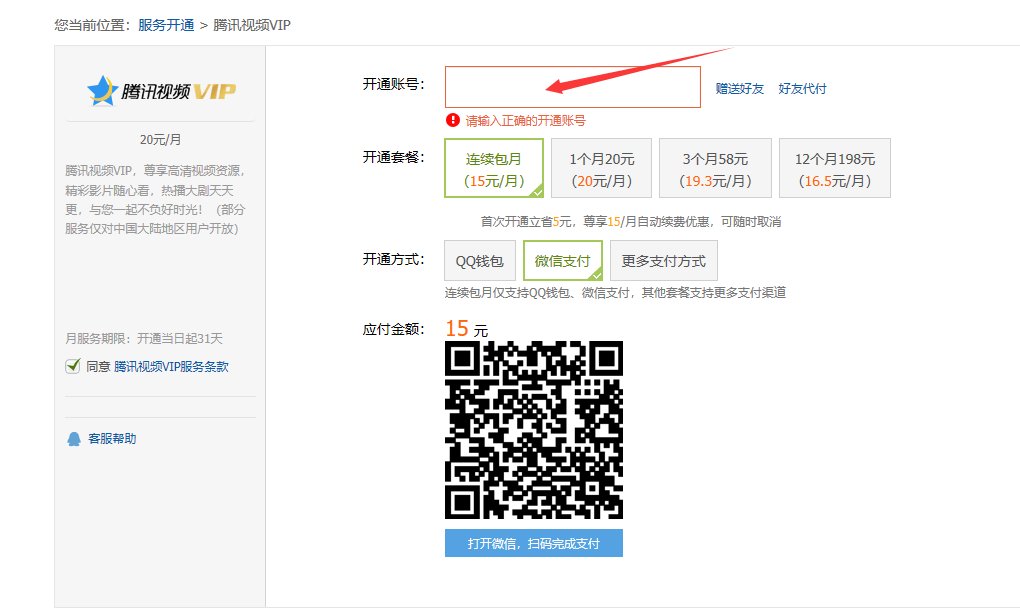Screen dimensions: 1020x615
Task: Choose the 1个月20元 plan option
Action: pos(601,169)
